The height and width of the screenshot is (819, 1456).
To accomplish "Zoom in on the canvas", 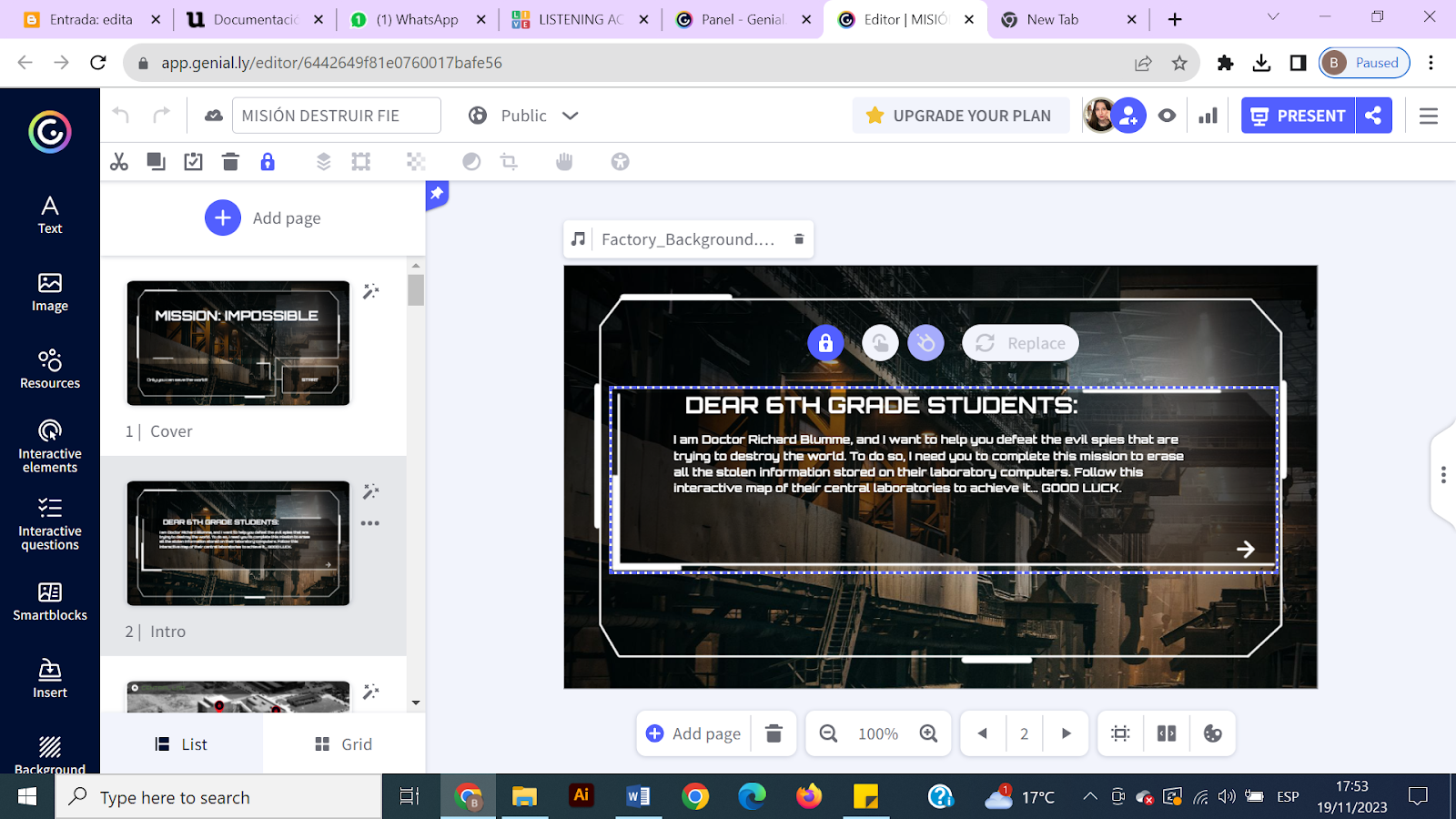I will (x=928, y=733).
